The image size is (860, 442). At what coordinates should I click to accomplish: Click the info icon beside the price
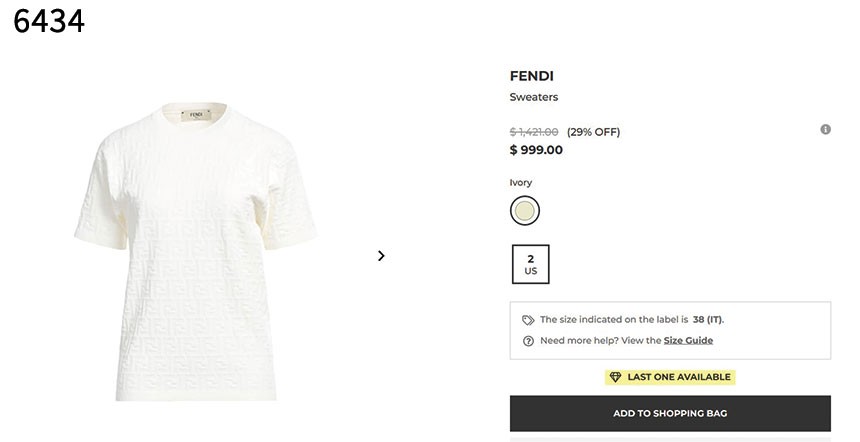(x=825, y=130)
